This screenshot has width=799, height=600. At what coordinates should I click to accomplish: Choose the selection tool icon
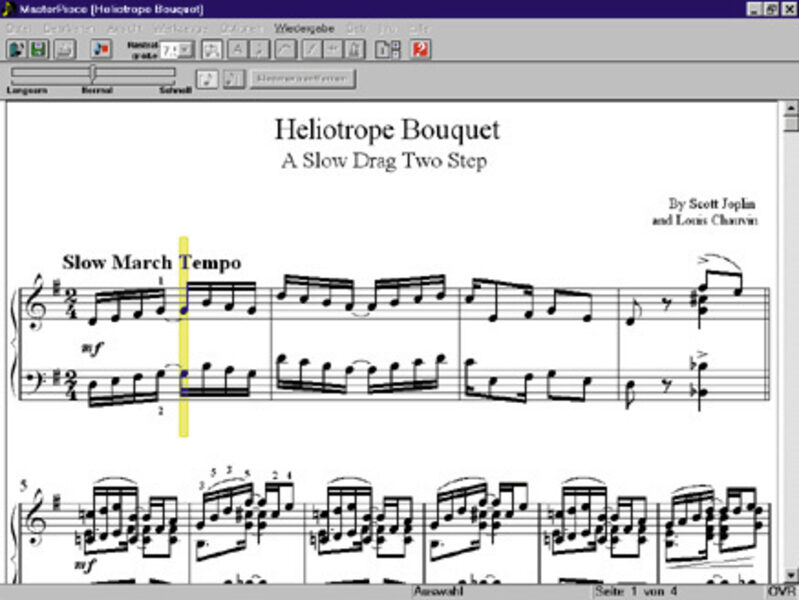212,49
